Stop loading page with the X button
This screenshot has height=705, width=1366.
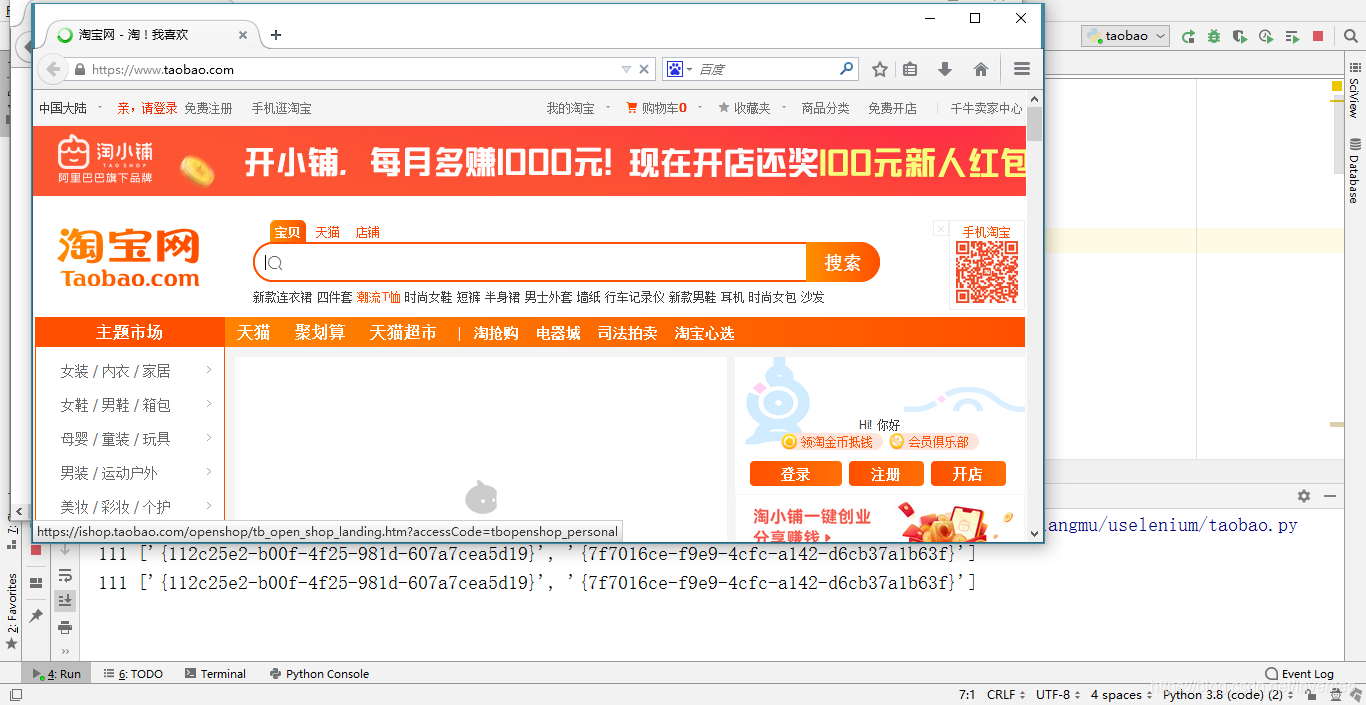(644, 70)
